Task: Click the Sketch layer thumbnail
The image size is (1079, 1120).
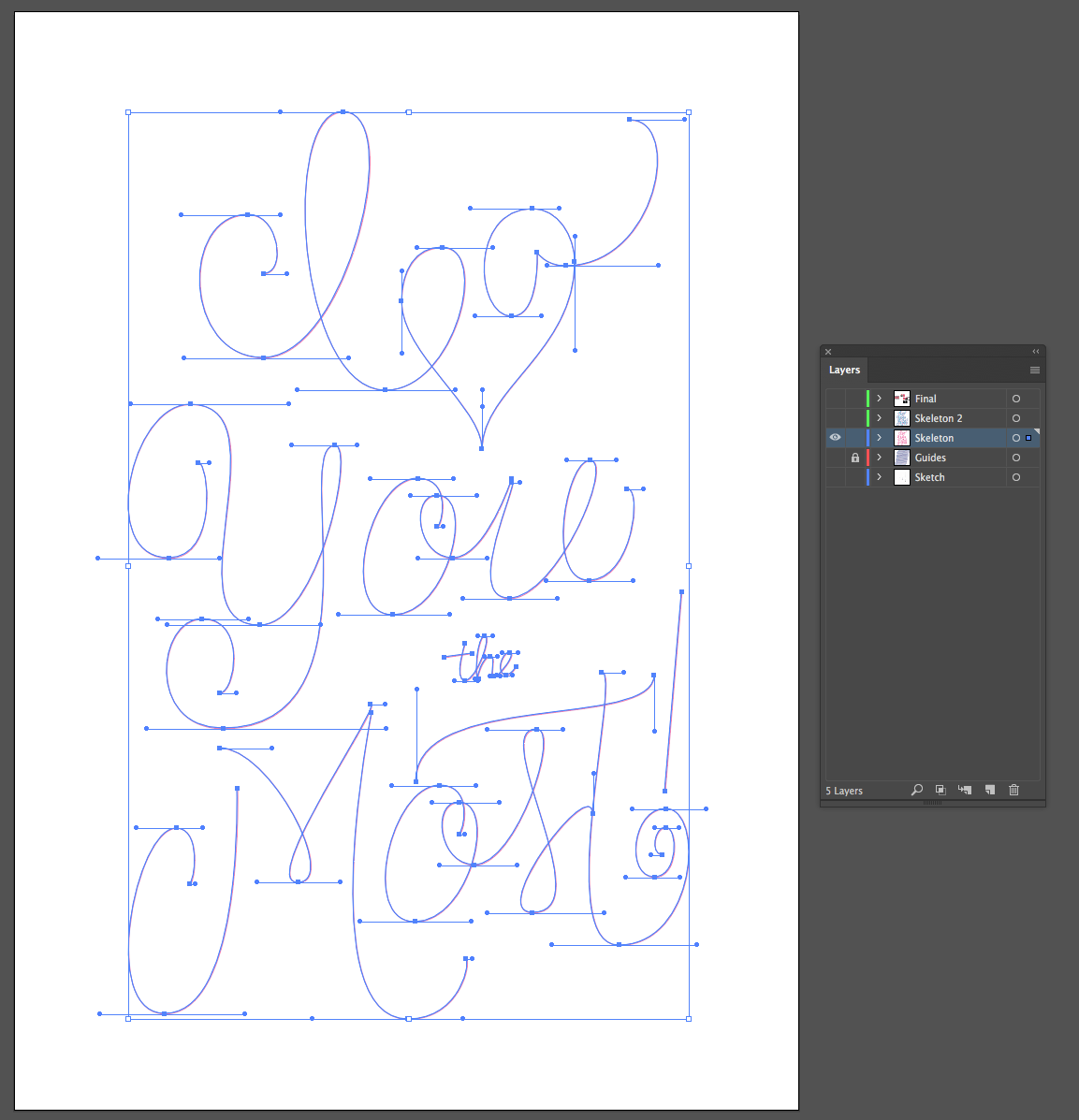Action: pyautogui.click(x=902, y=477)
